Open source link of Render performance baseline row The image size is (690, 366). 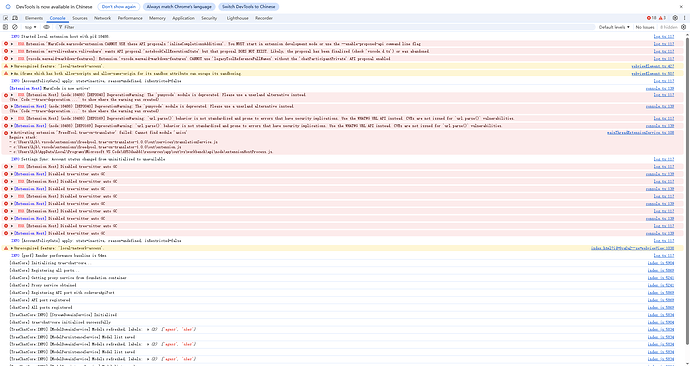664,256
